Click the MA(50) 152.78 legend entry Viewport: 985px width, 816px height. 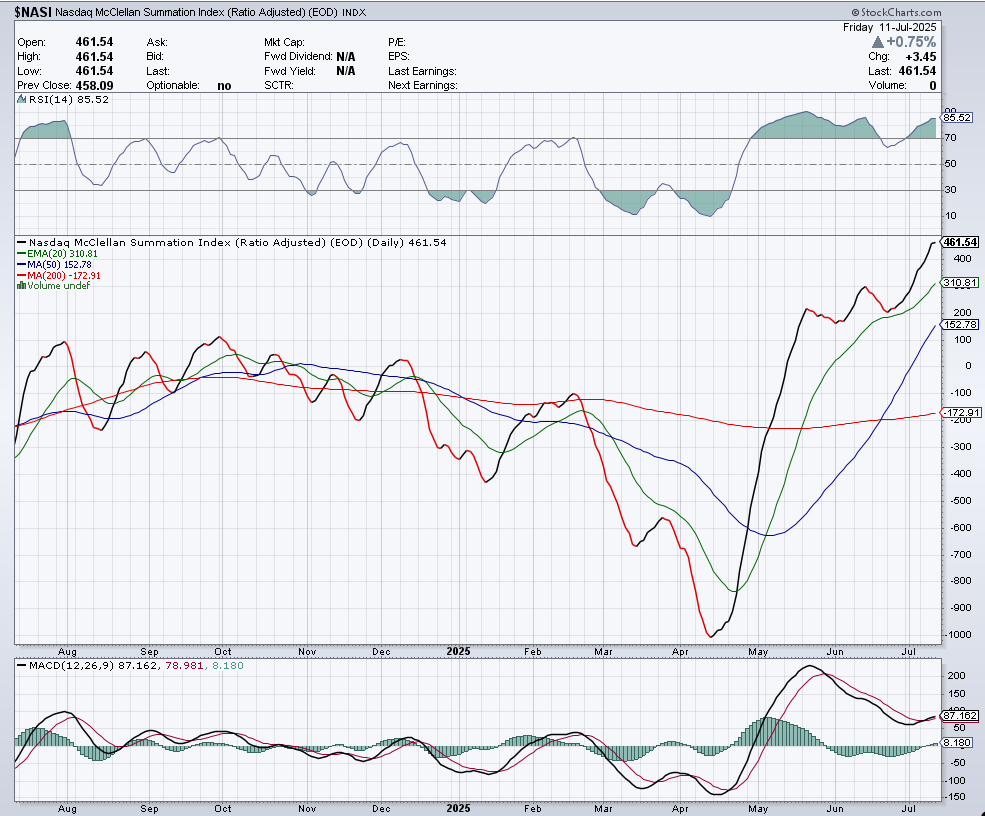pos(55,264)
